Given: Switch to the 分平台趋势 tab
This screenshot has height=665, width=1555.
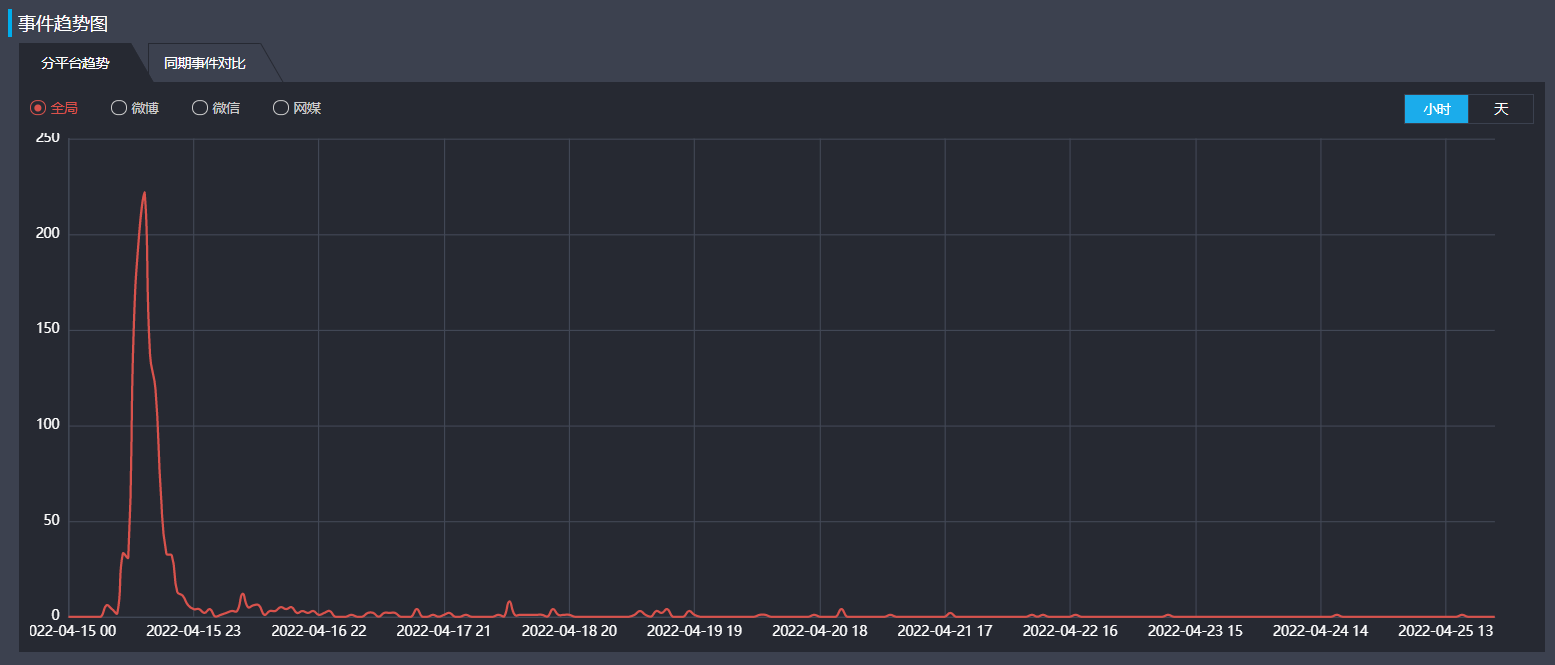Looking at the screenshot, I should tap(75, 63).
